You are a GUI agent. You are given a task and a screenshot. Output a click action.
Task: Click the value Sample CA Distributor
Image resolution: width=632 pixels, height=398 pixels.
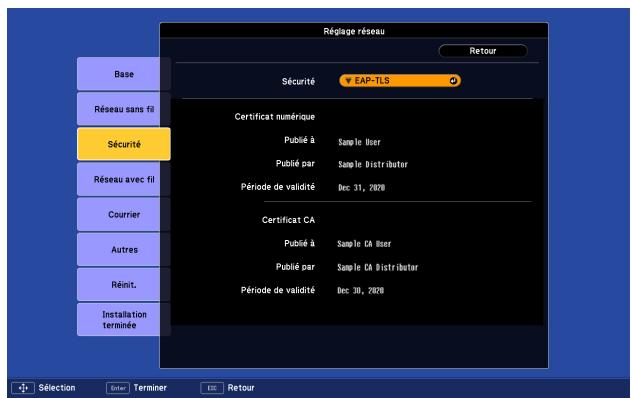click(378, 267)
